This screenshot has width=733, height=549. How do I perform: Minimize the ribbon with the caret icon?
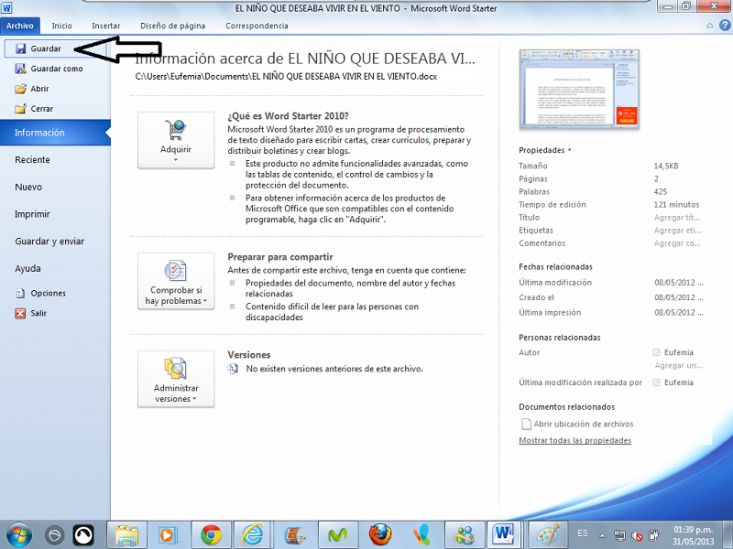[x=710, y=26]
